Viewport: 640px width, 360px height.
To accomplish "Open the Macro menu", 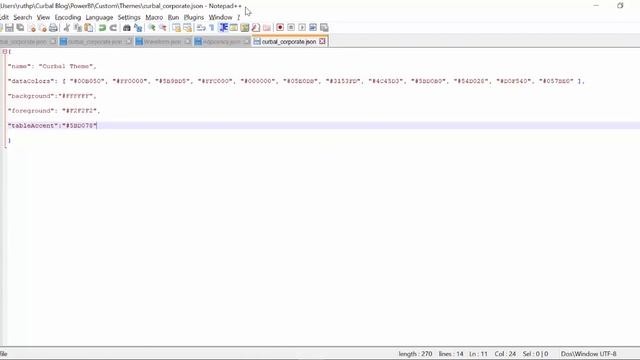I will point(154,17).
